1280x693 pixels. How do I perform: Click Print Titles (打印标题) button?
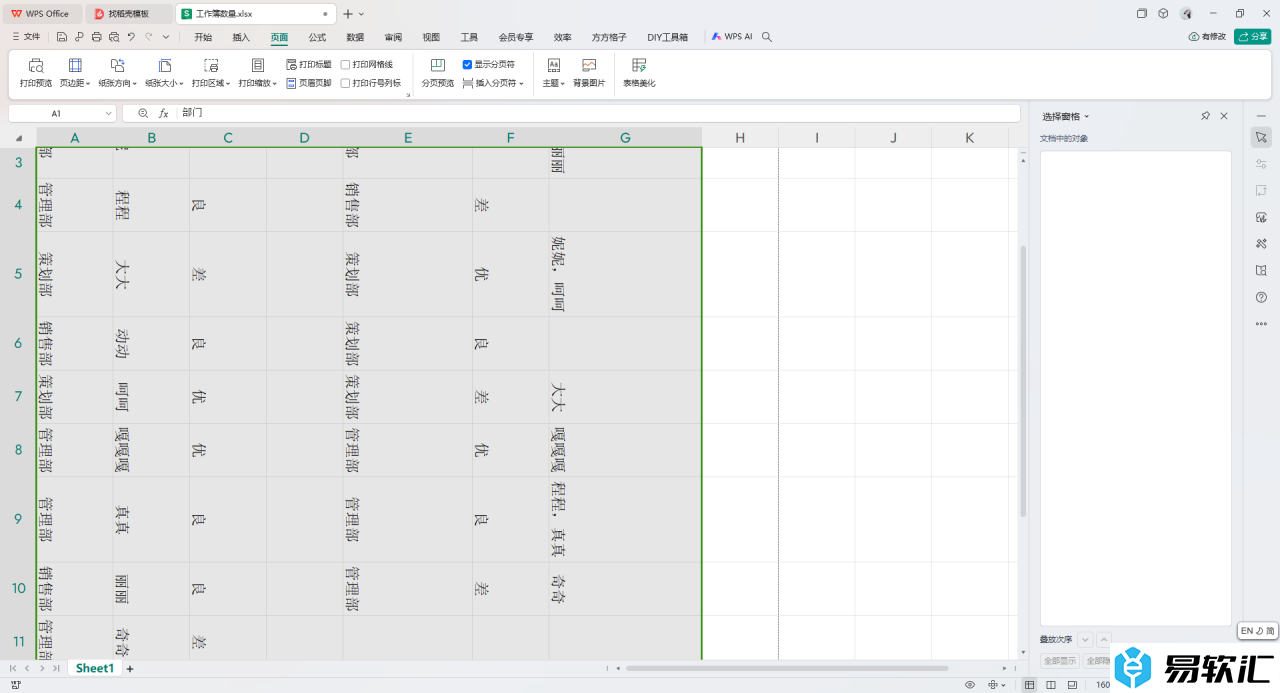point(308,64)
